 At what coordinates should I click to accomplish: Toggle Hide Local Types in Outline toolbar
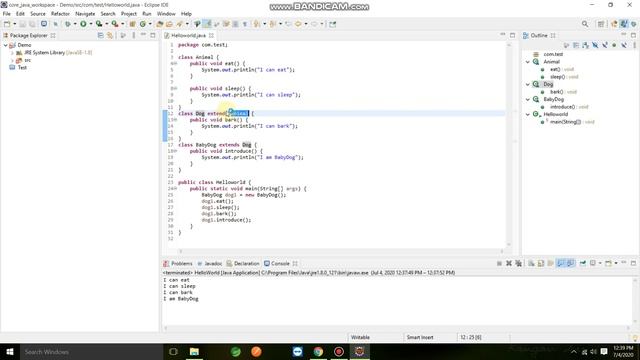tap(624, 45)
